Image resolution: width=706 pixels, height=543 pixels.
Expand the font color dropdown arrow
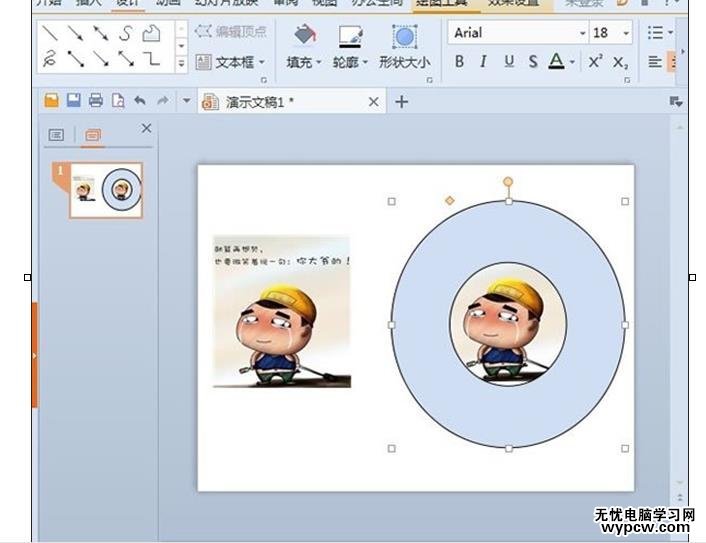point(572,62)
